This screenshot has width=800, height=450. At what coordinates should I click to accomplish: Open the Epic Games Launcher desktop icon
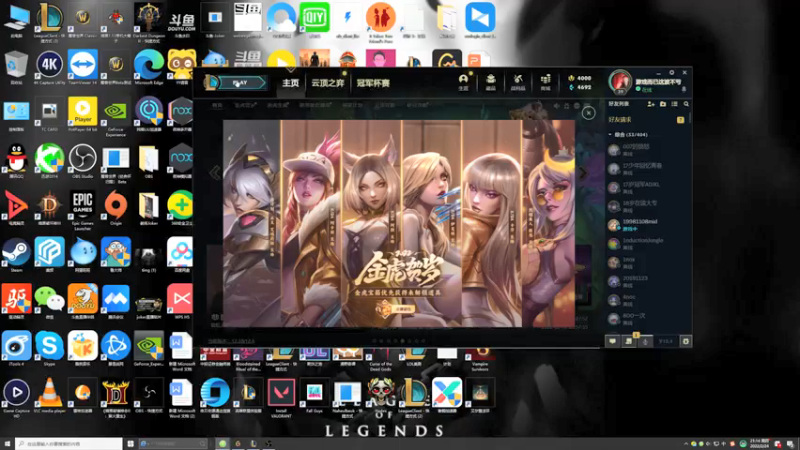(x=82, y=210)
